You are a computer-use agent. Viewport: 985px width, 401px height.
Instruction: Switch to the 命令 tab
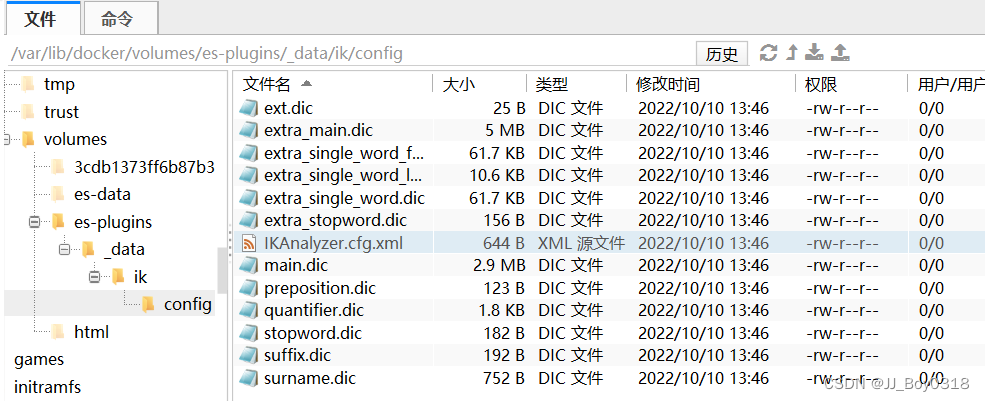click(119, 19)
